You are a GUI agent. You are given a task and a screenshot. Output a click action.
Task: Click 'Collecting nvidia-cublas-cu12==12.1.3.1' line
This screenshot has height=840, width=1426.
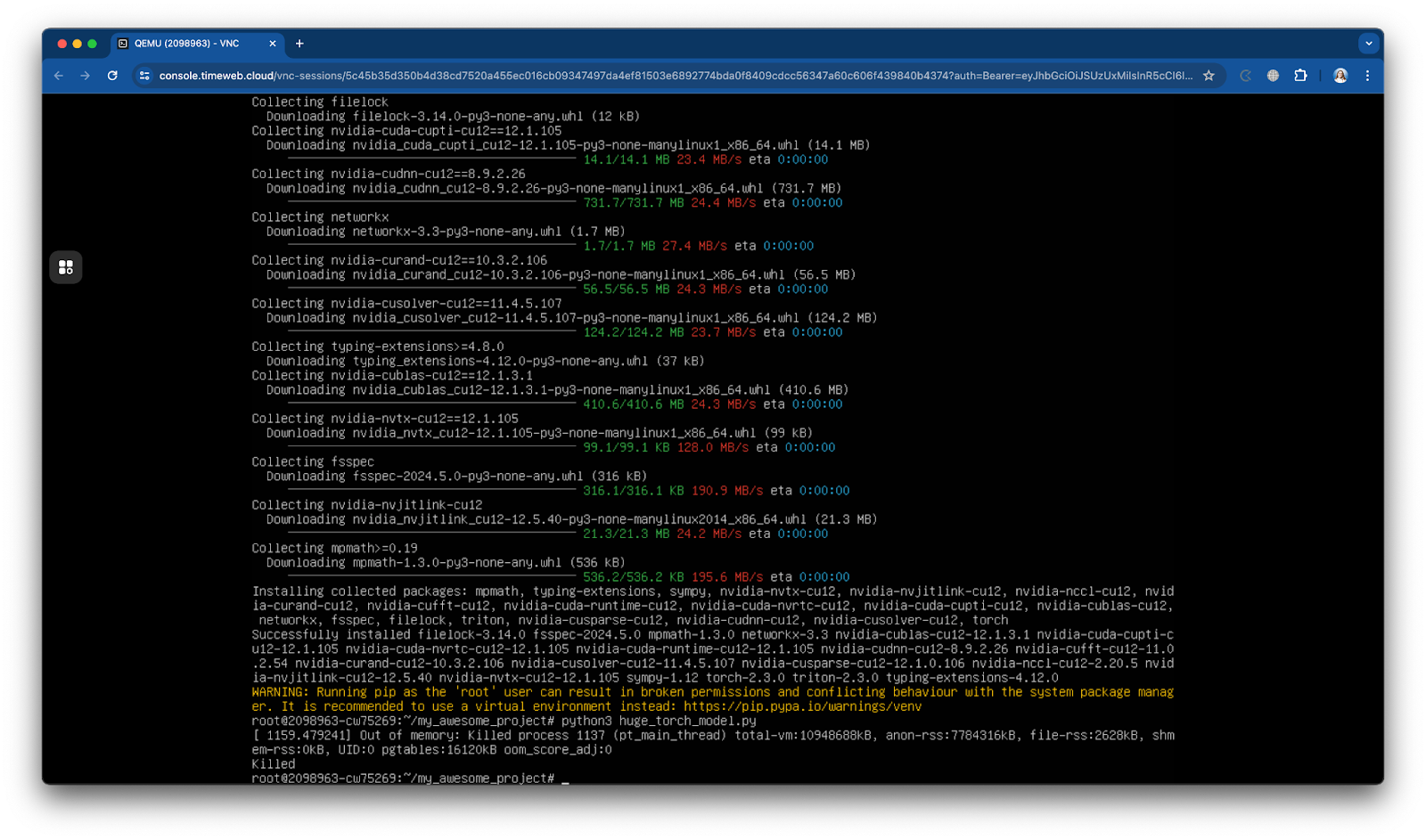tap(392, 375)
